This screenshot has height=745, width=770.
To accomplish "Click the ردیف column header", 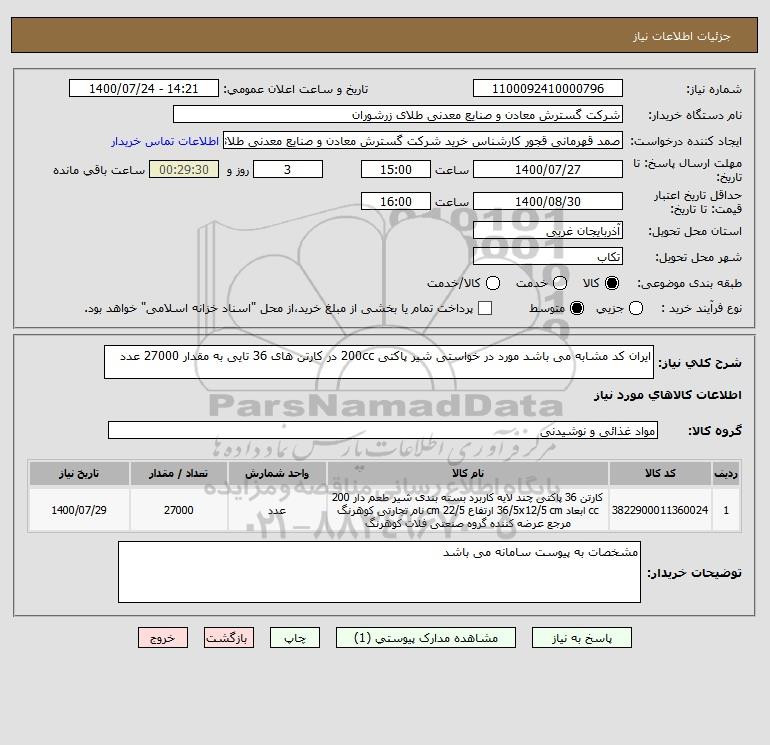I will 726,473.
